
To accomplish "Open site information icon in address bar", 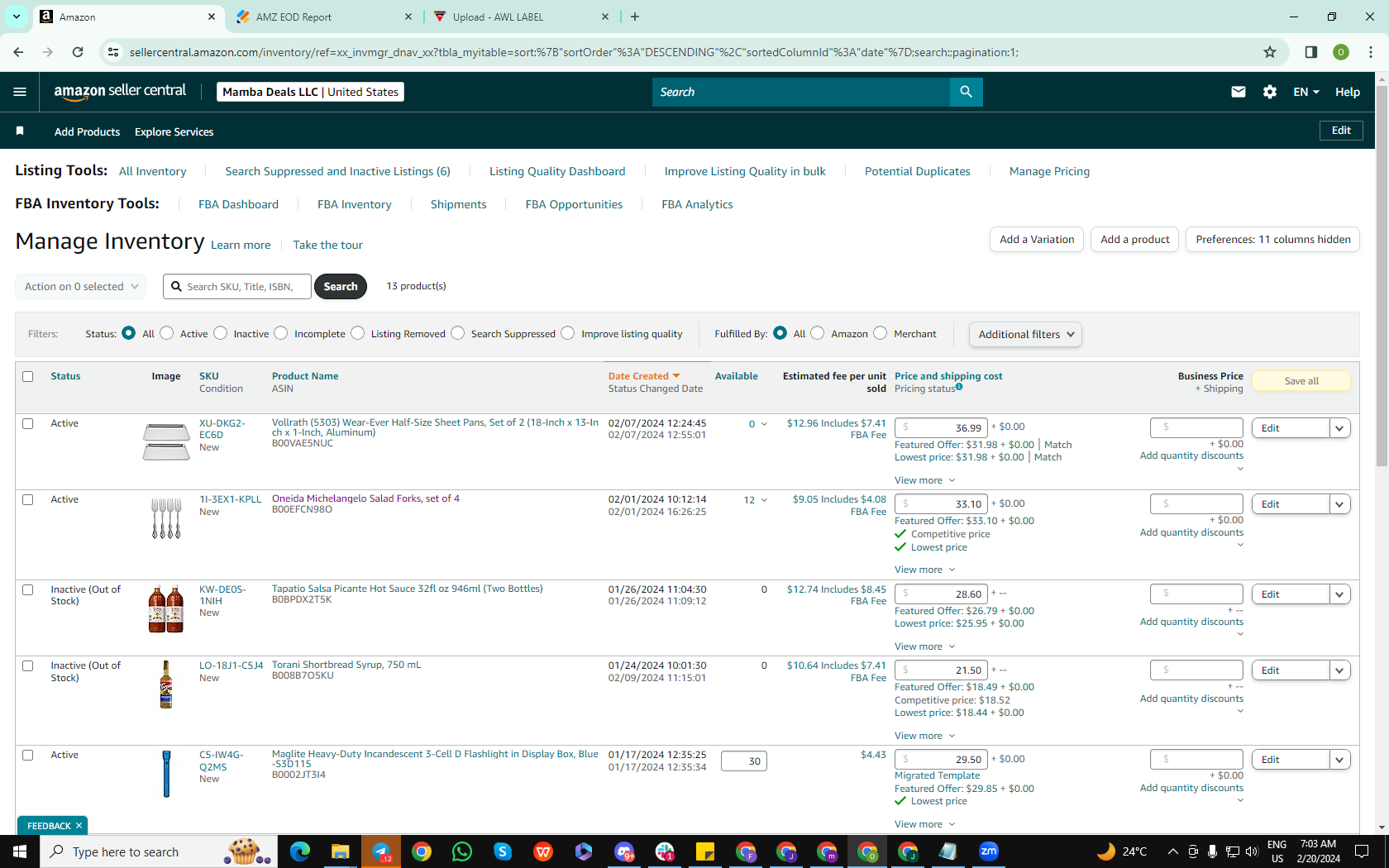I will pyautogui.click(x=113, y=52).
